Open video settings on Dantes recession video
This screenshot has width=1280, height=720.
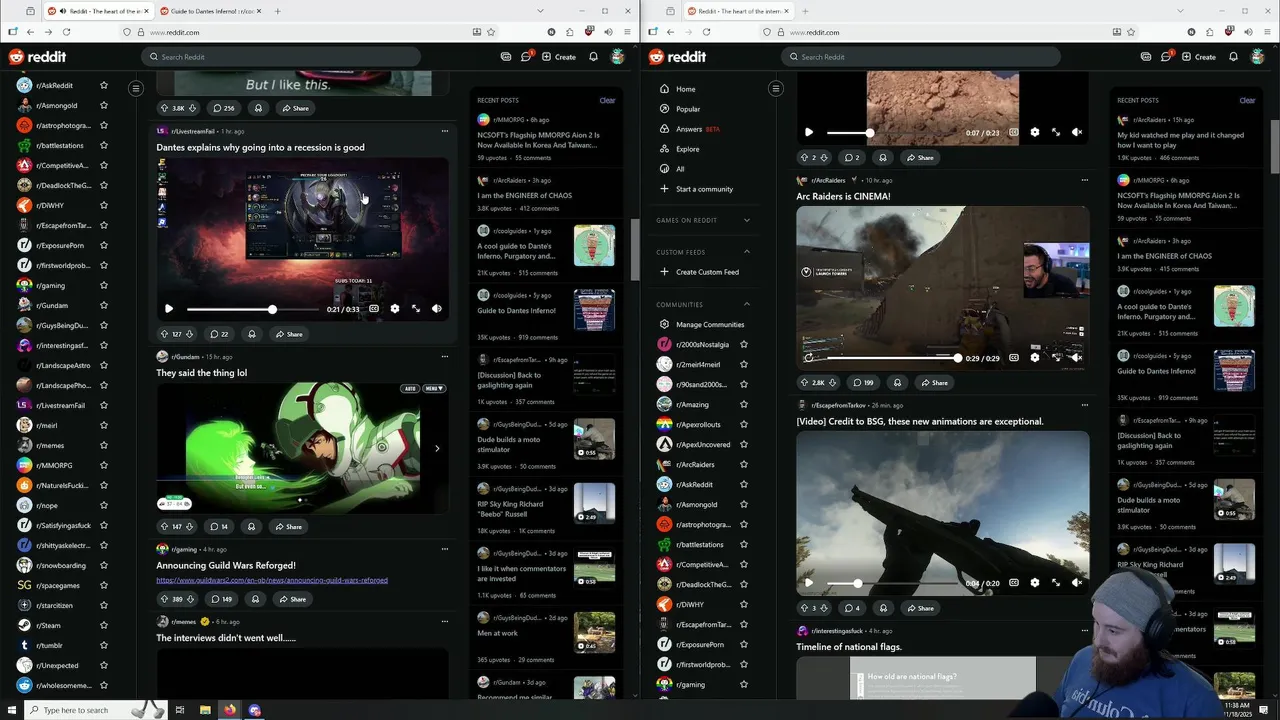click(395, 309)
